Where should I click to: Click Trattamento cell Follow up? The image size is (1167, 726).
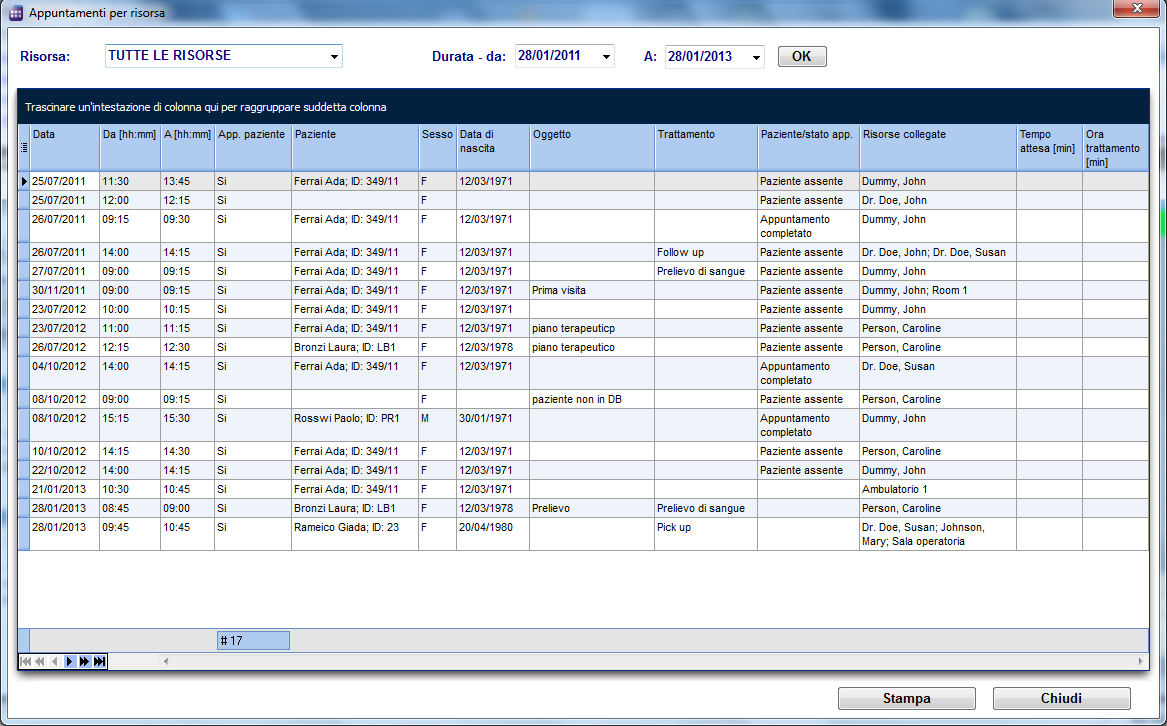point(706,252)
